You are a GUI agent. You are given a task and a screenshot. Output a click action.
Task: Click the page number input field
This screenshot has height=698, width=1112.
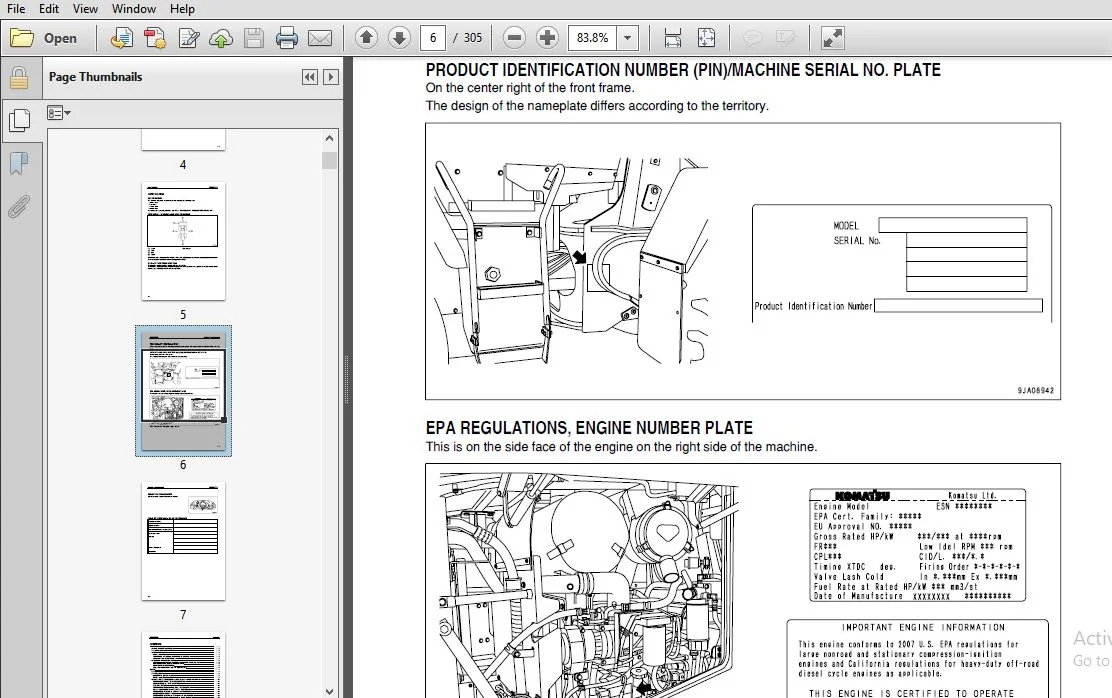[433, 38]
